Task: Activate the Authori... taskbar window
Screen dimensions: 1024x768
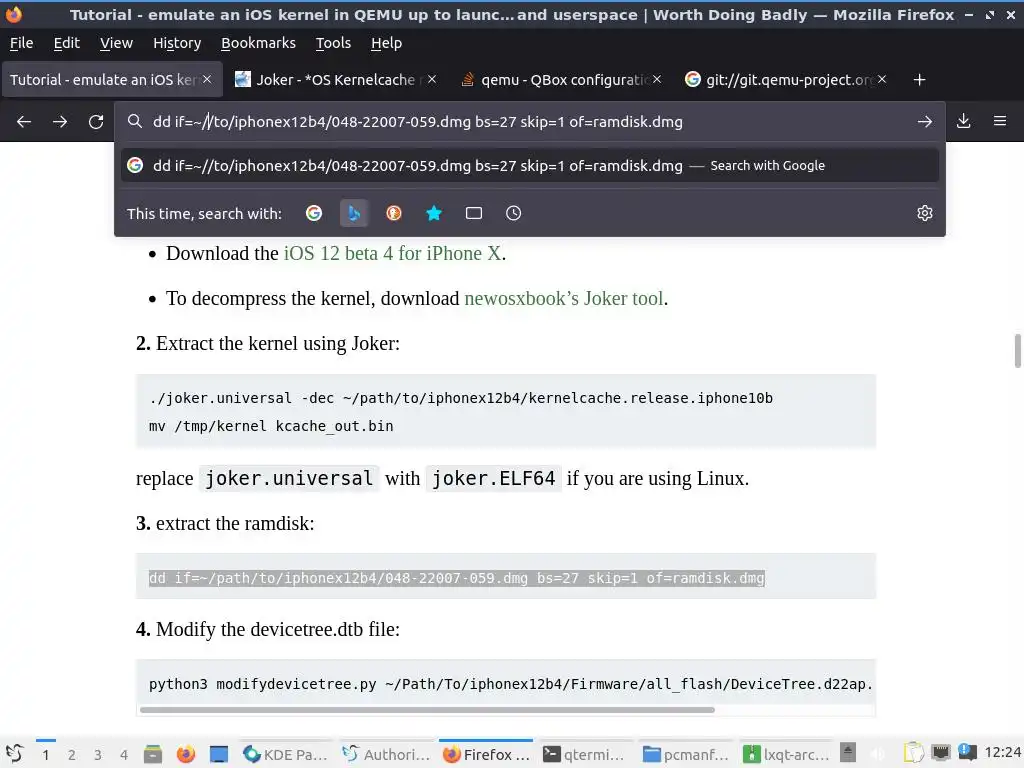Action: [386, 754]
